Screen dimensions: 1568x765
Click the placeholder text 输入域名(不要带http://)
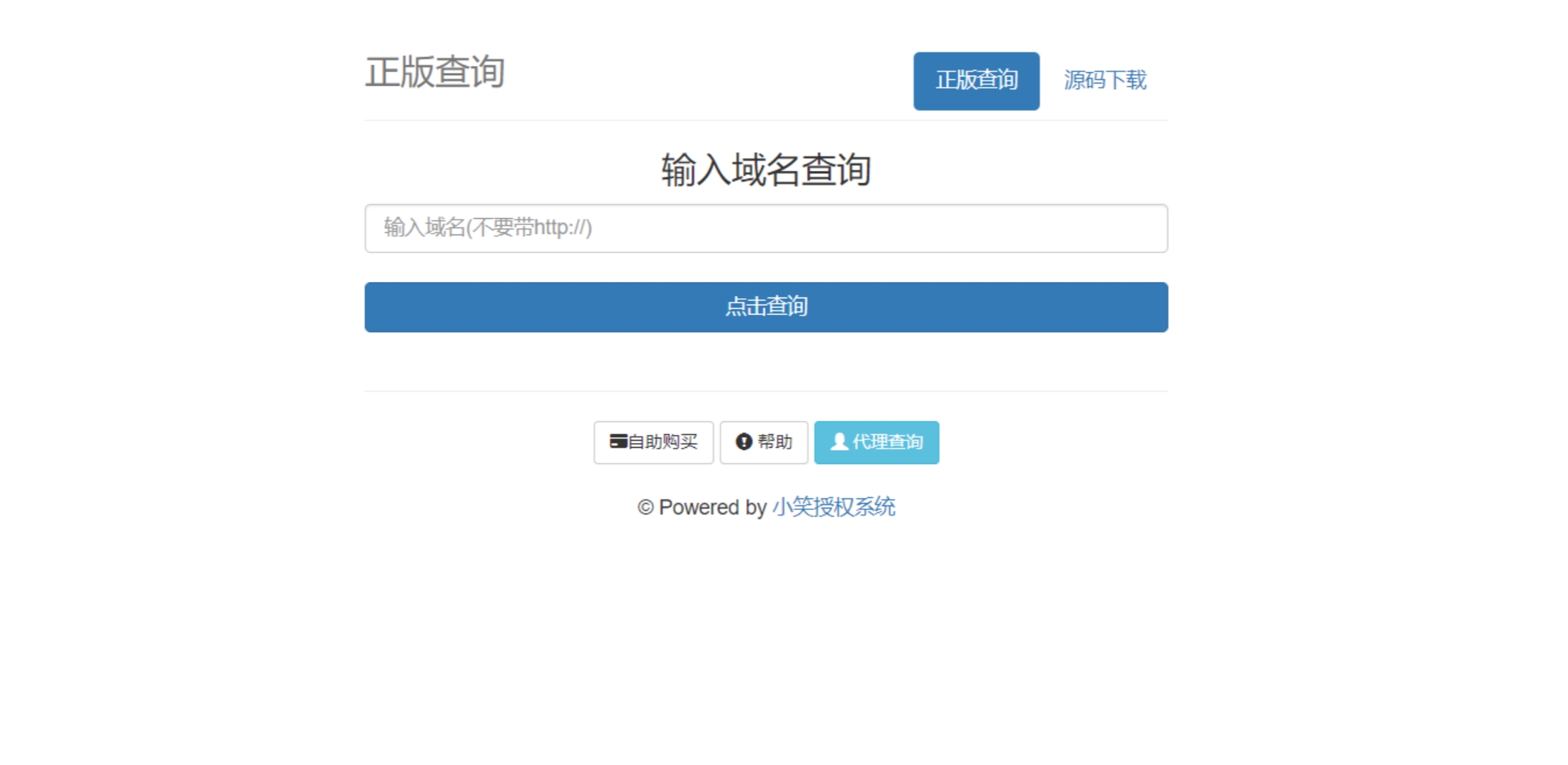click(x=486, y=228)
